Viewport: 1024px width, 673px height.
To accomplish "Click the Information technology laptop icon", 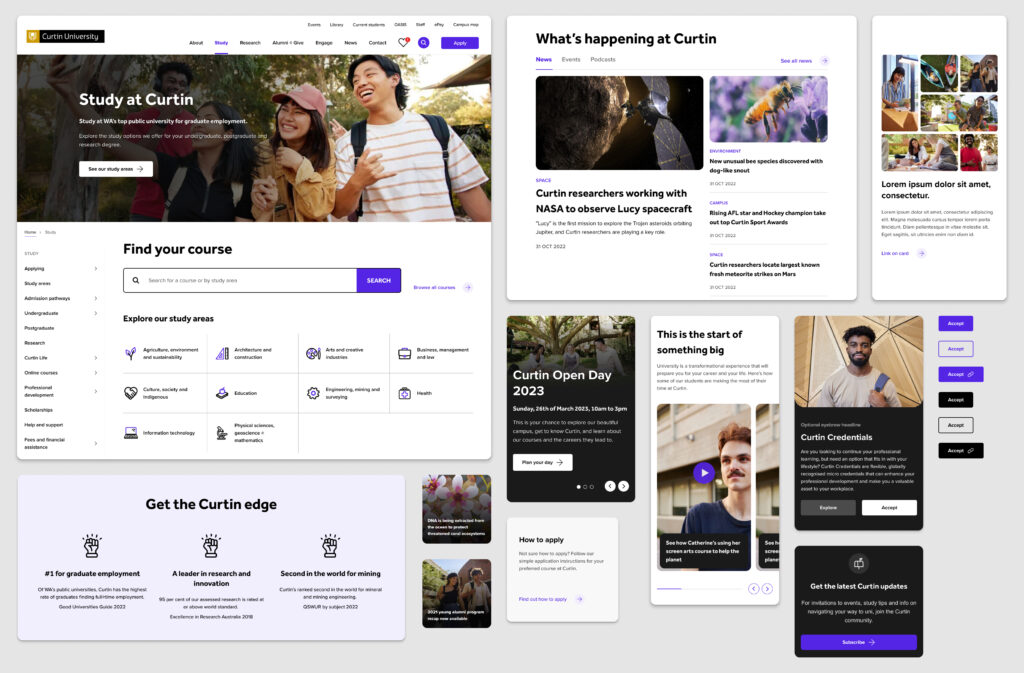I will [x=131, y=433].
